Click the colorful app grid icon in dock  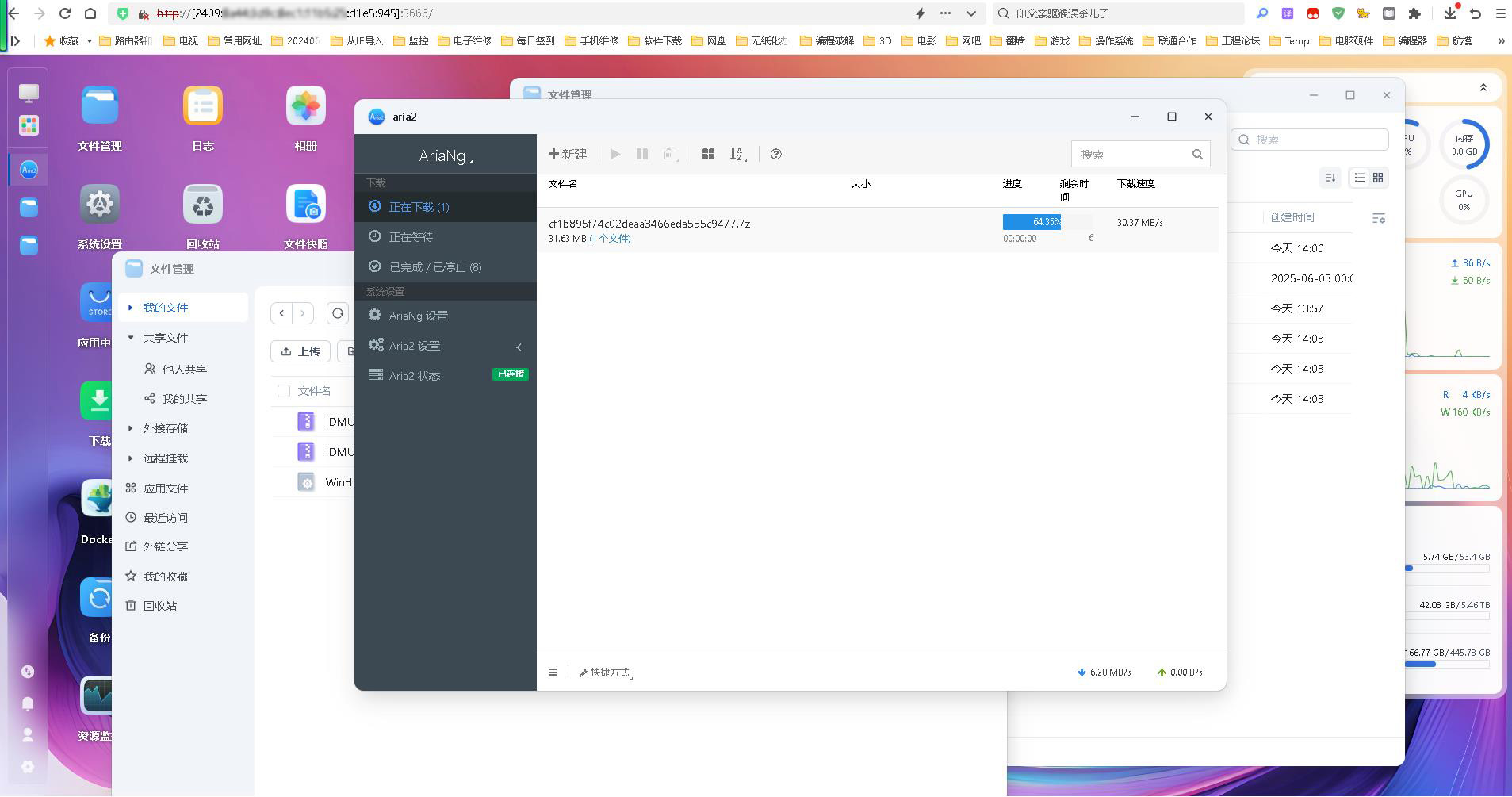point(29,125)
